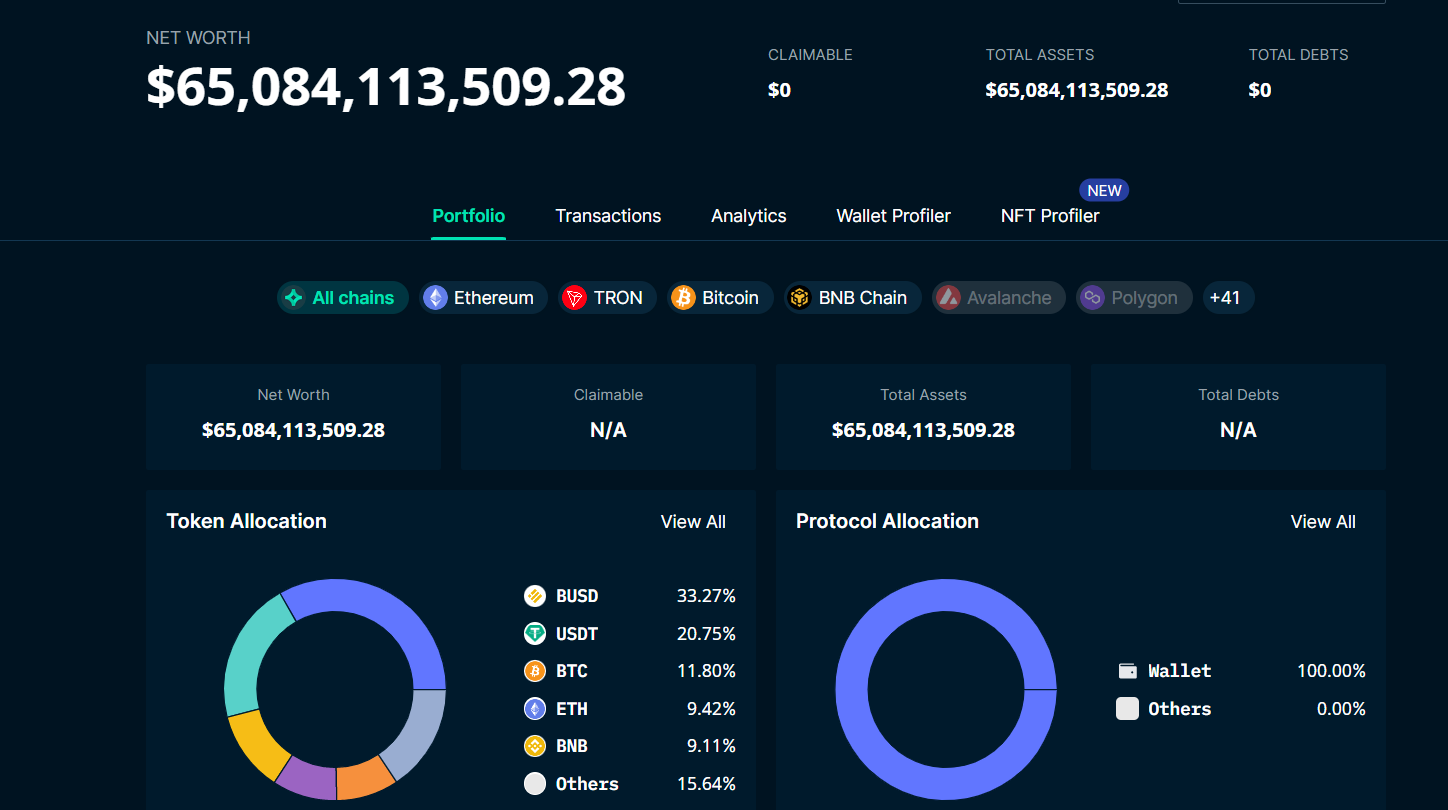1448x810 pixels.
Task: Open the Analytics tab
Action: [x=749, y=216]
